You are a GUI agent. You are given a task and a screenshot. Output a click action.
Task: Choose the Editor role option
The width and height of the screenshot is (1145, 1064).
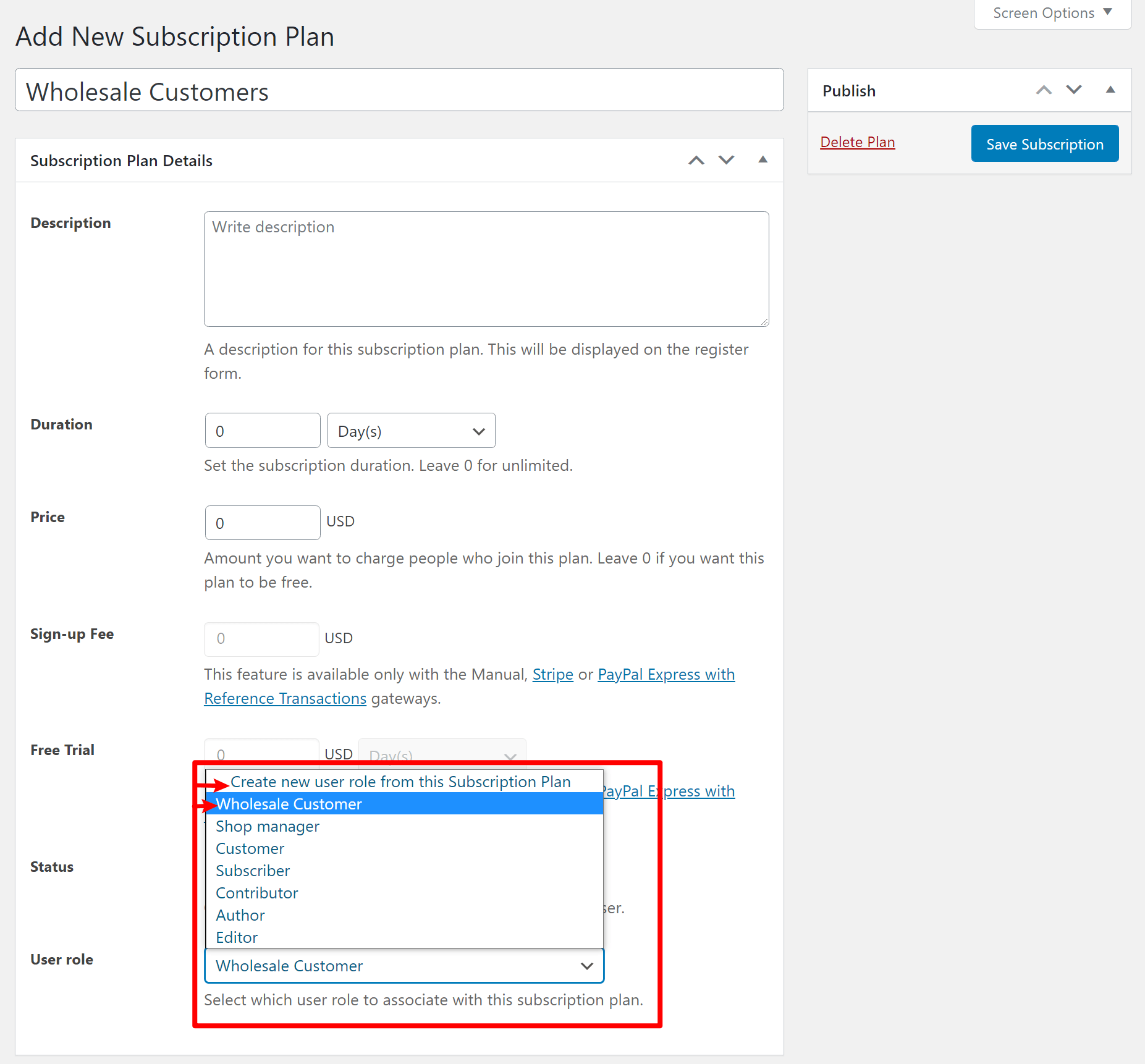pyautogui.click(x=237, y=937)
